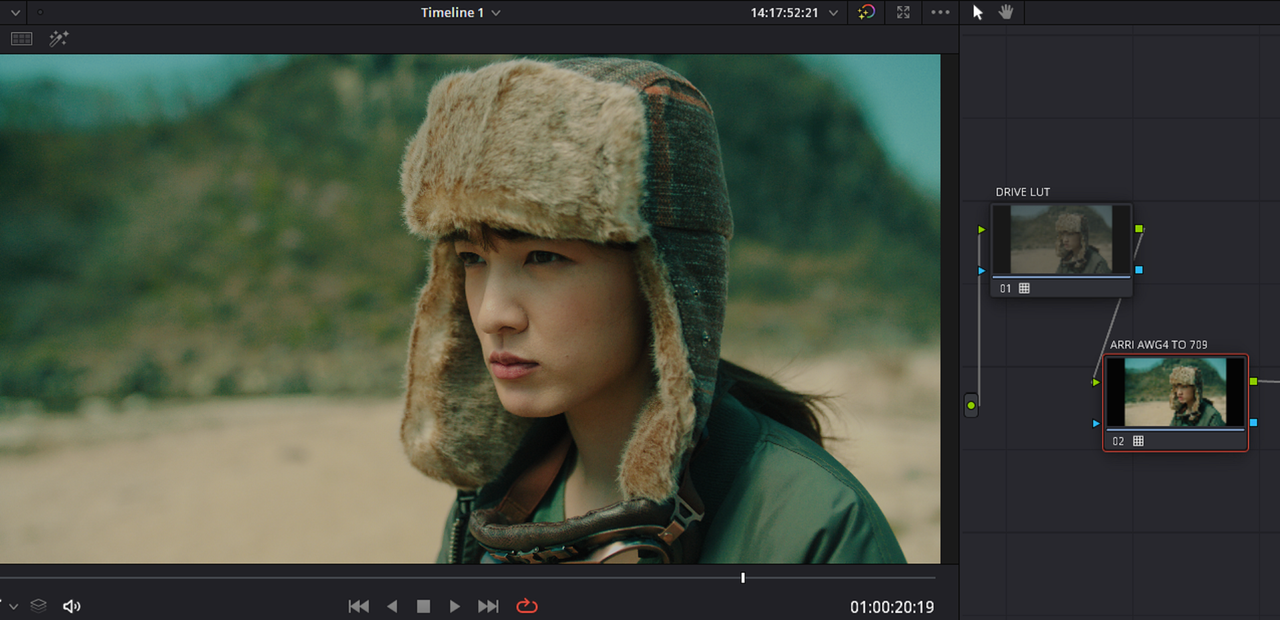The height and width of the screenshot is (620, 1280).
Task: Mute audio with the speaker icon
Action: [72, 606]
